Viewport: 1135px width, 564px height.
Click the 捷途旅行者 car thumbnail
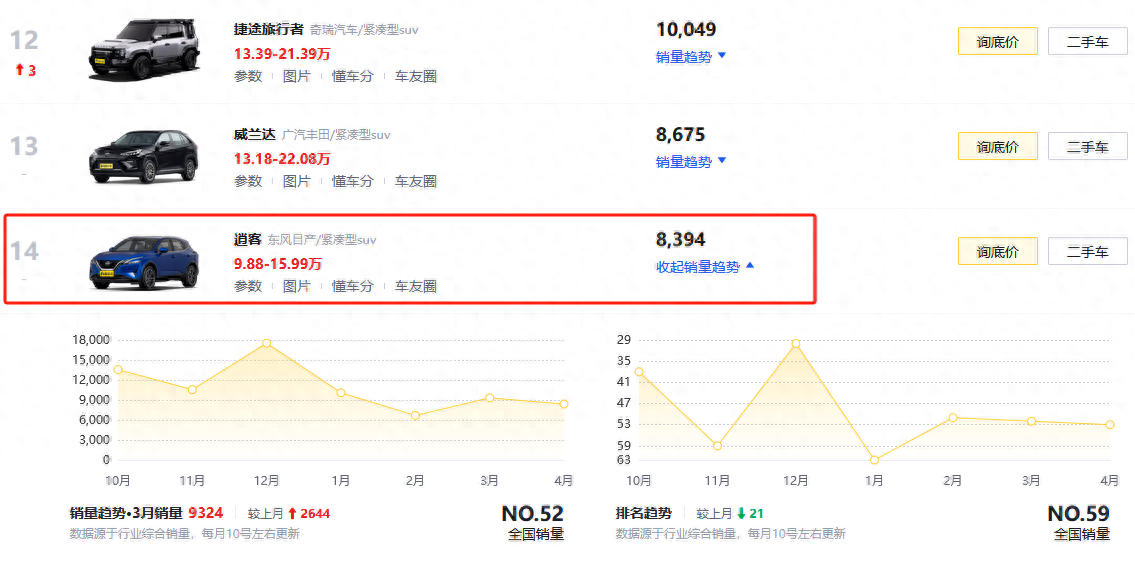click(x=145, y=48)
